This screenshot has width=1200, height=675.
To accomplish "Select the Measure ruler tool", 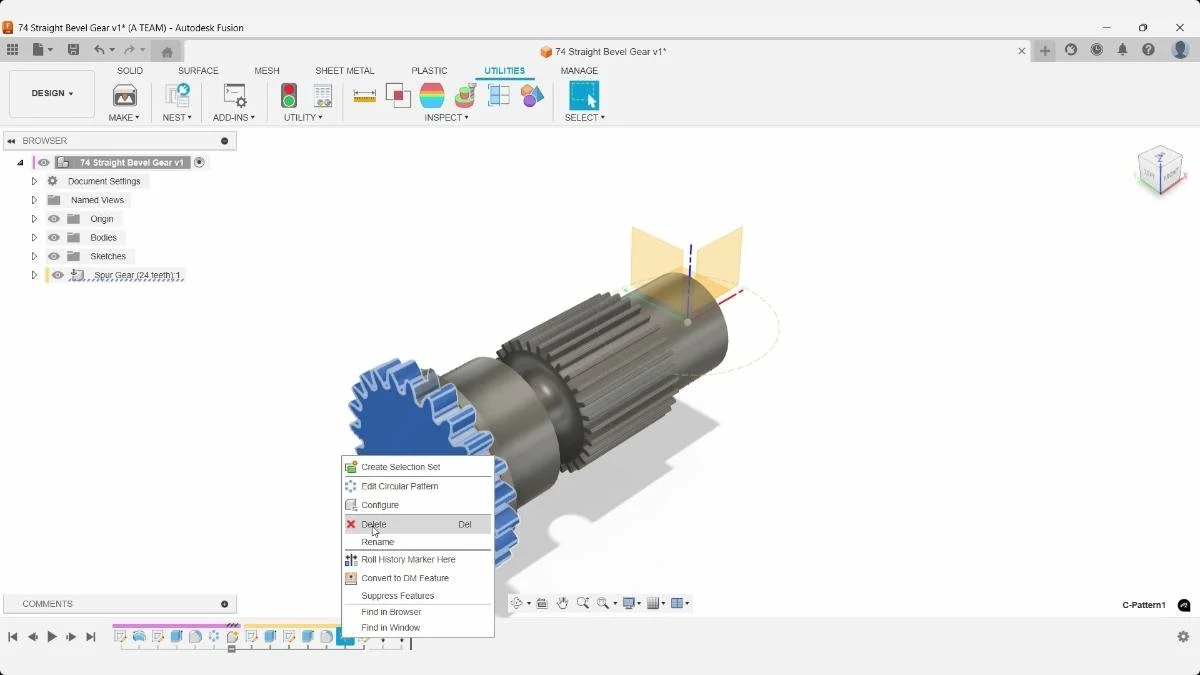I will [365, 96].
